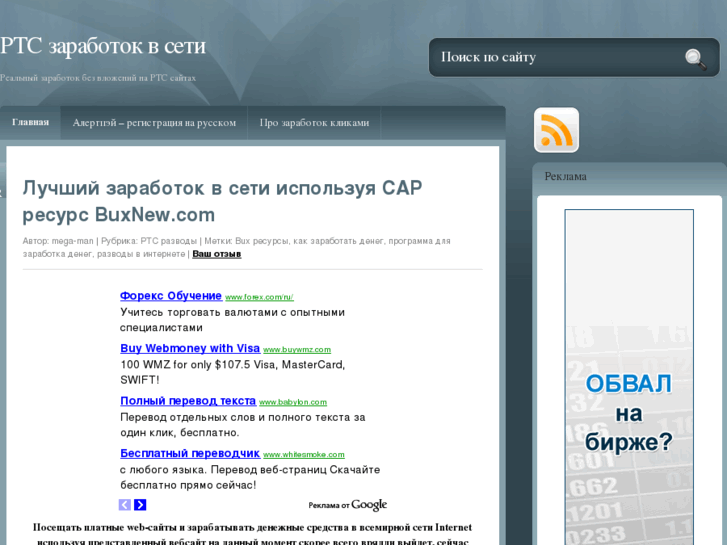Open 'Buy Webmoney with Visa' ad link
The height and width of the screenshot is (545, 727).
190,348
